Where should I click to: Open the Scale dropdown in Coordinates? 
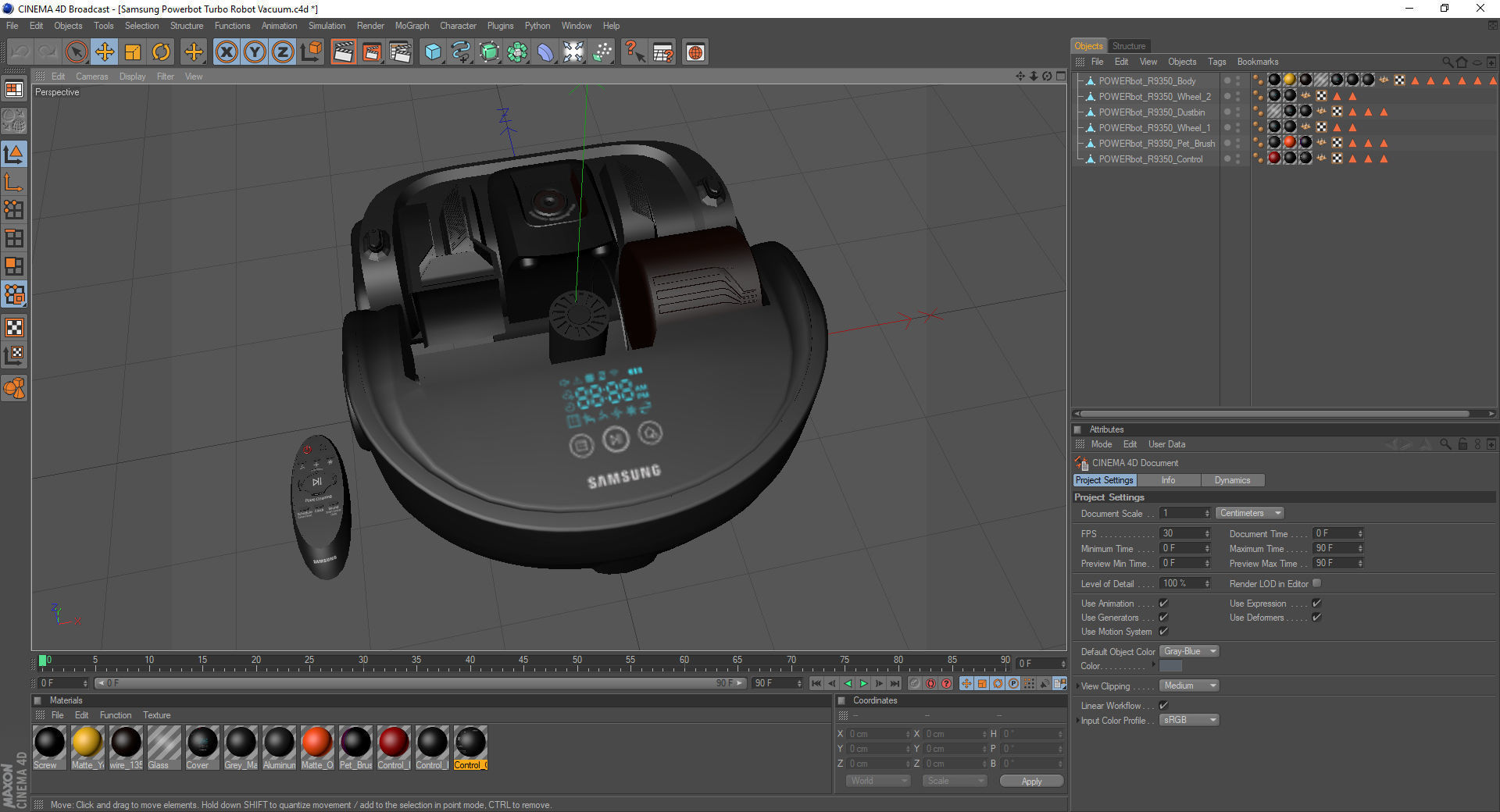954,781
